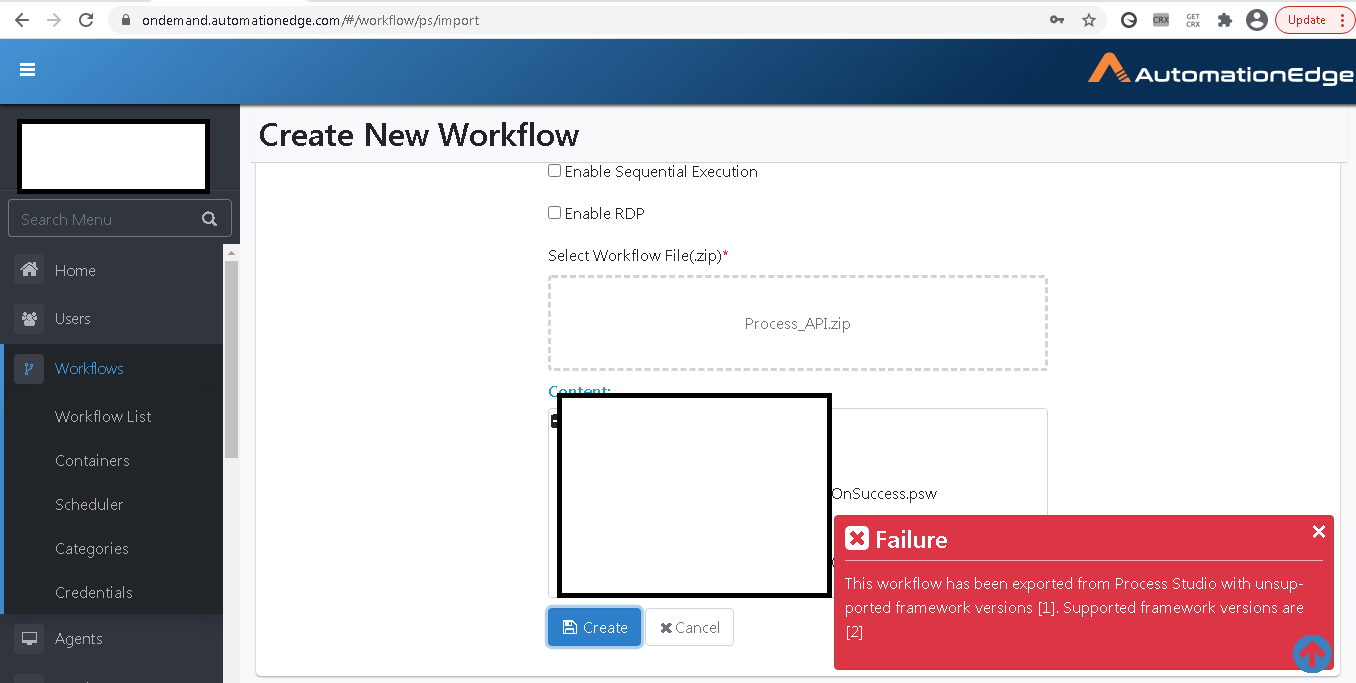This screenshot has width=1356, height=683.
Task: Click the saved password key icon
Action: (1057, 20)
